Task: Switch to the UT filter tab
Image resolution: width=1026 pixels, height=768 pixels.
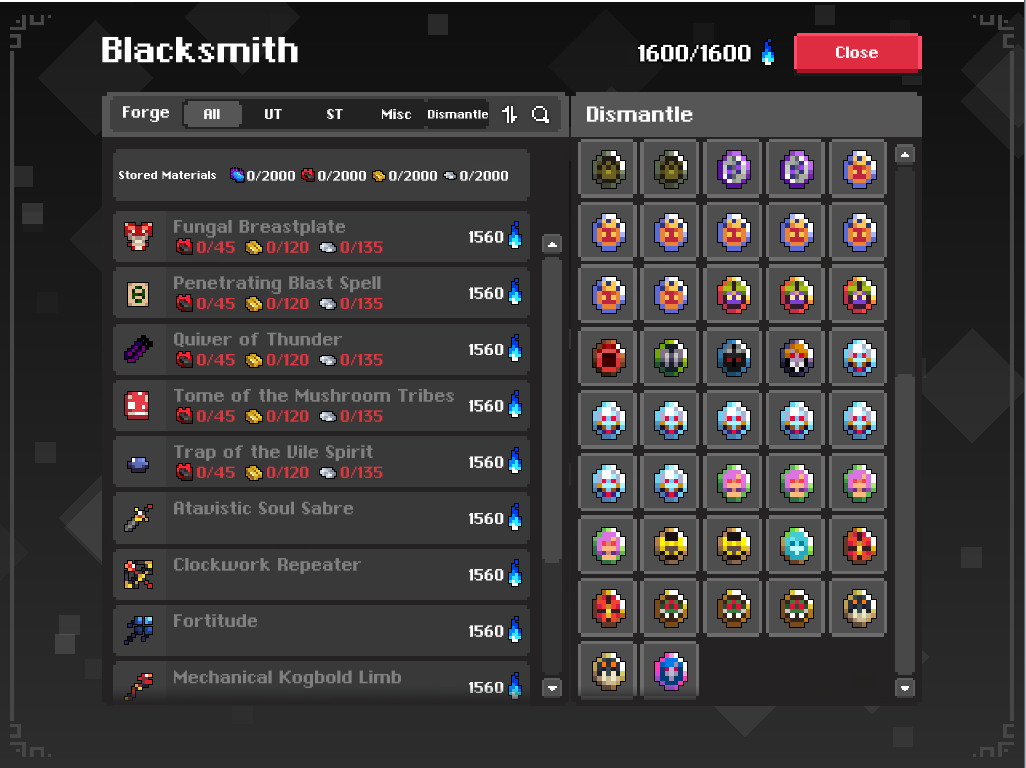Action: [x=273, y=114]
